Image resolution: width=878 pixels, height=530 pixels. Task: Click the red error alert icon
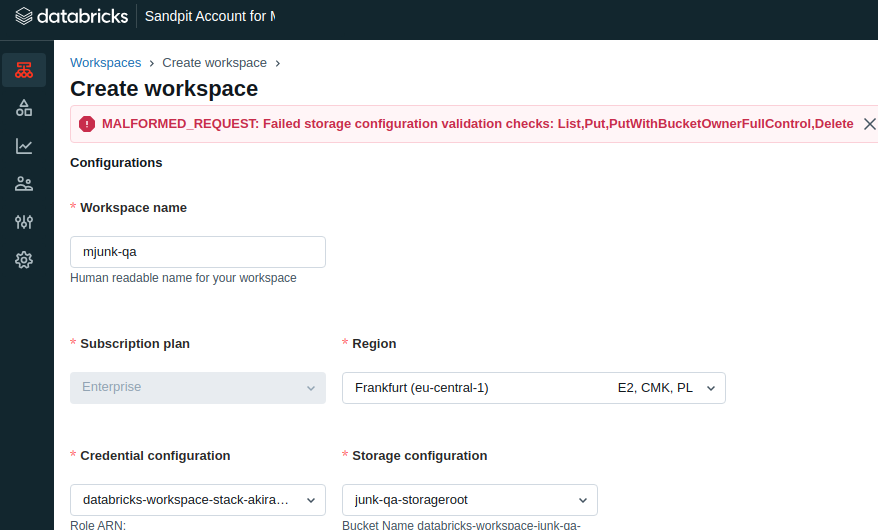pos(87,124)
